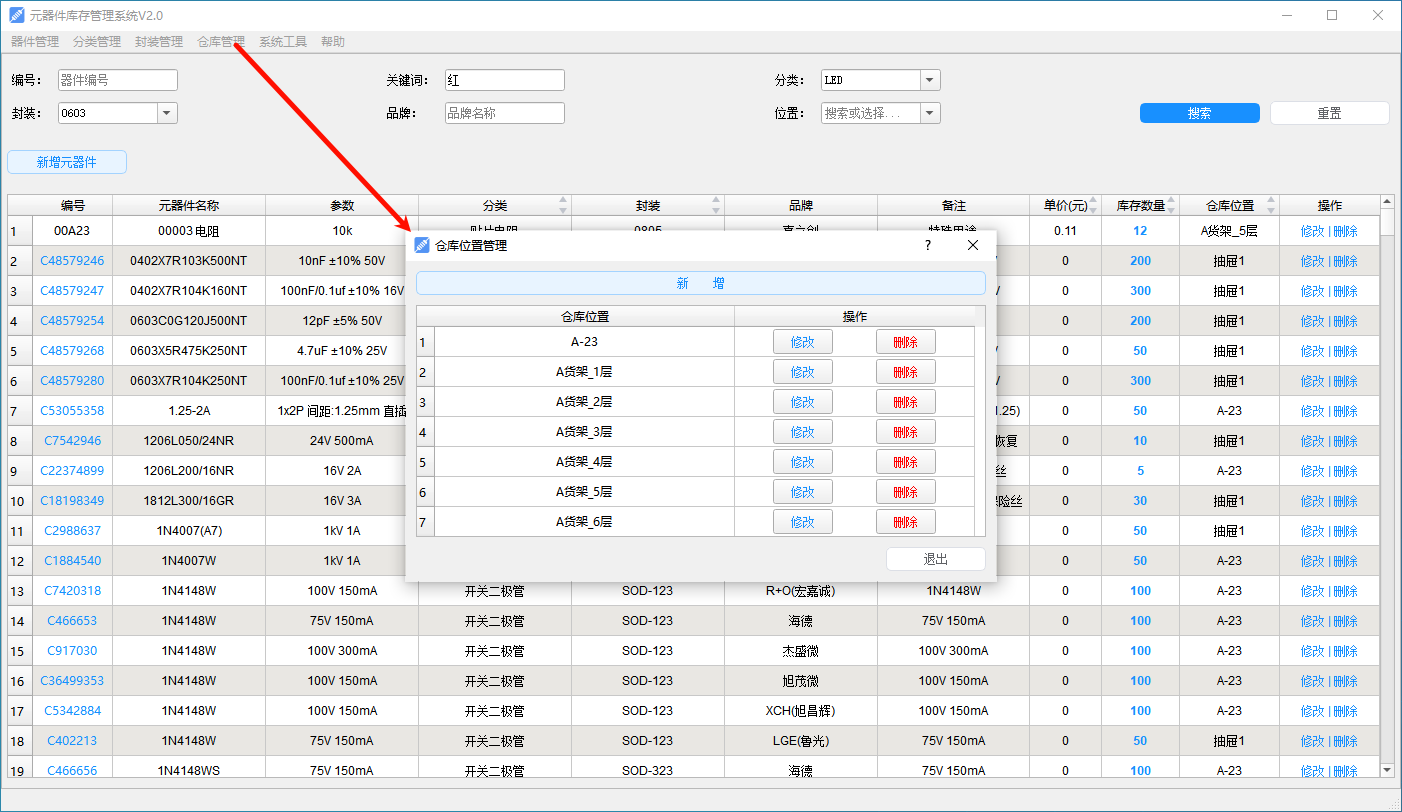Click 修改 for A货架_2层

803,402
